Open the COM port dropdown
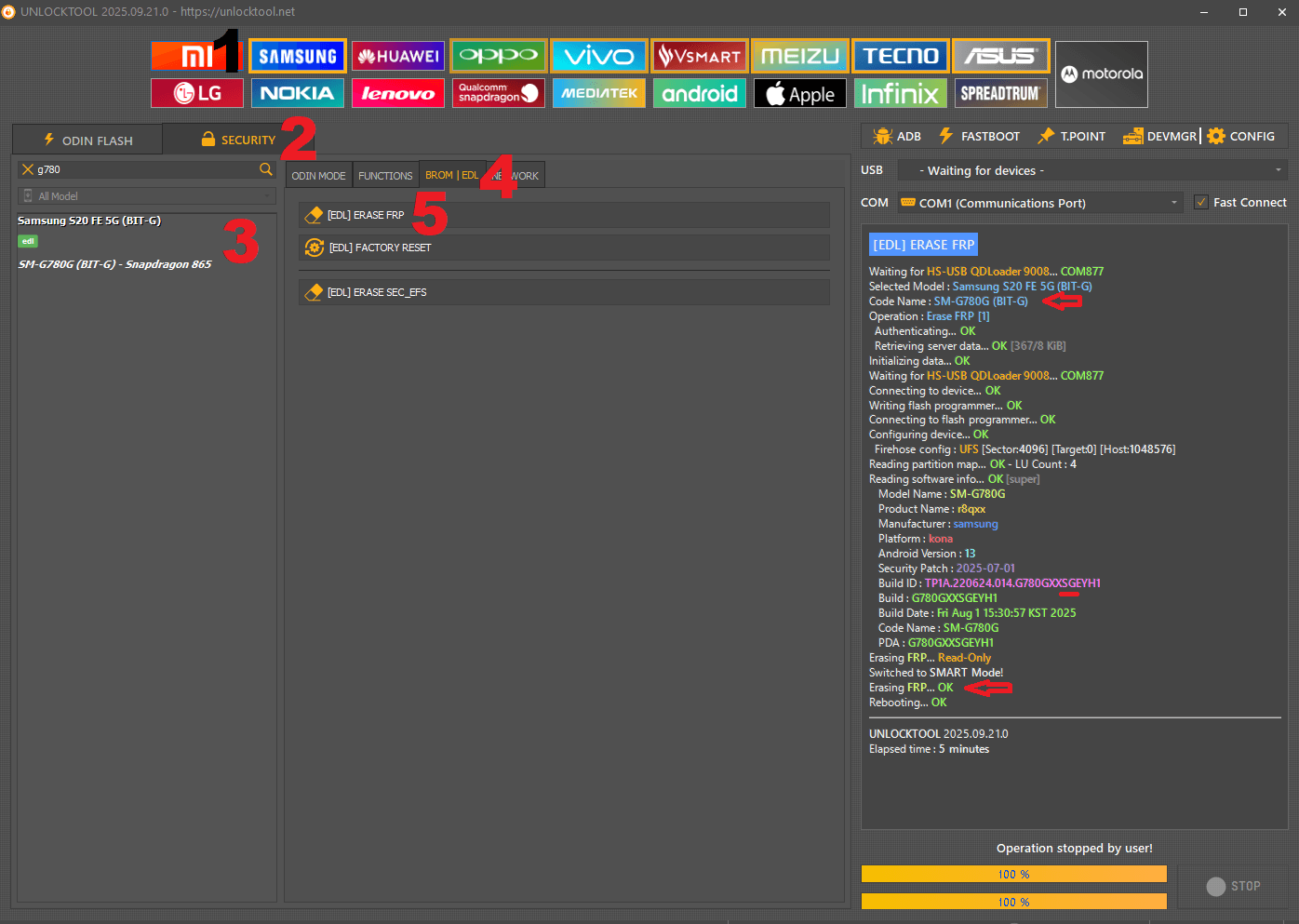Screen dimensions: 1299x924 (x=1039, y=203)
